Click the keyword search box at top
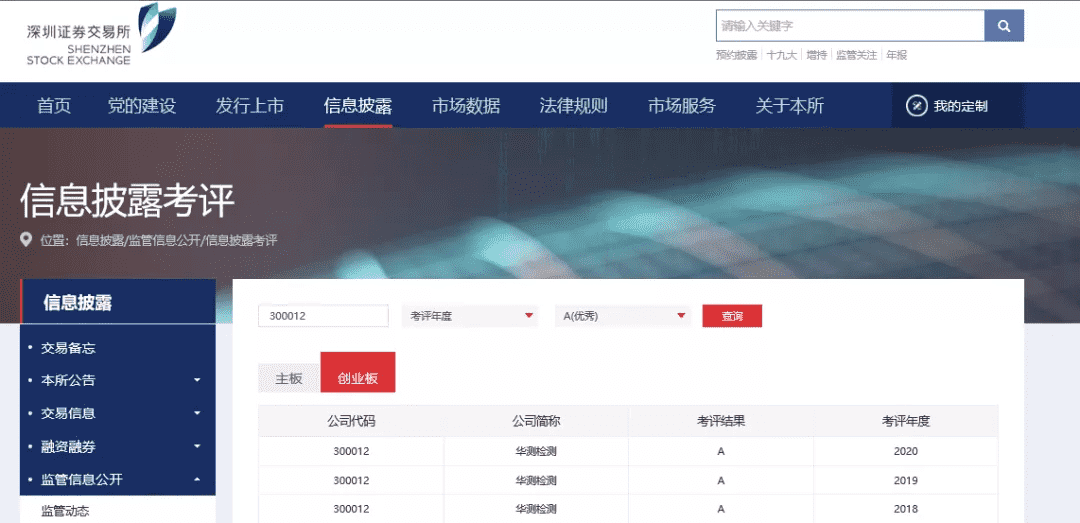 [x=850, y=26]
